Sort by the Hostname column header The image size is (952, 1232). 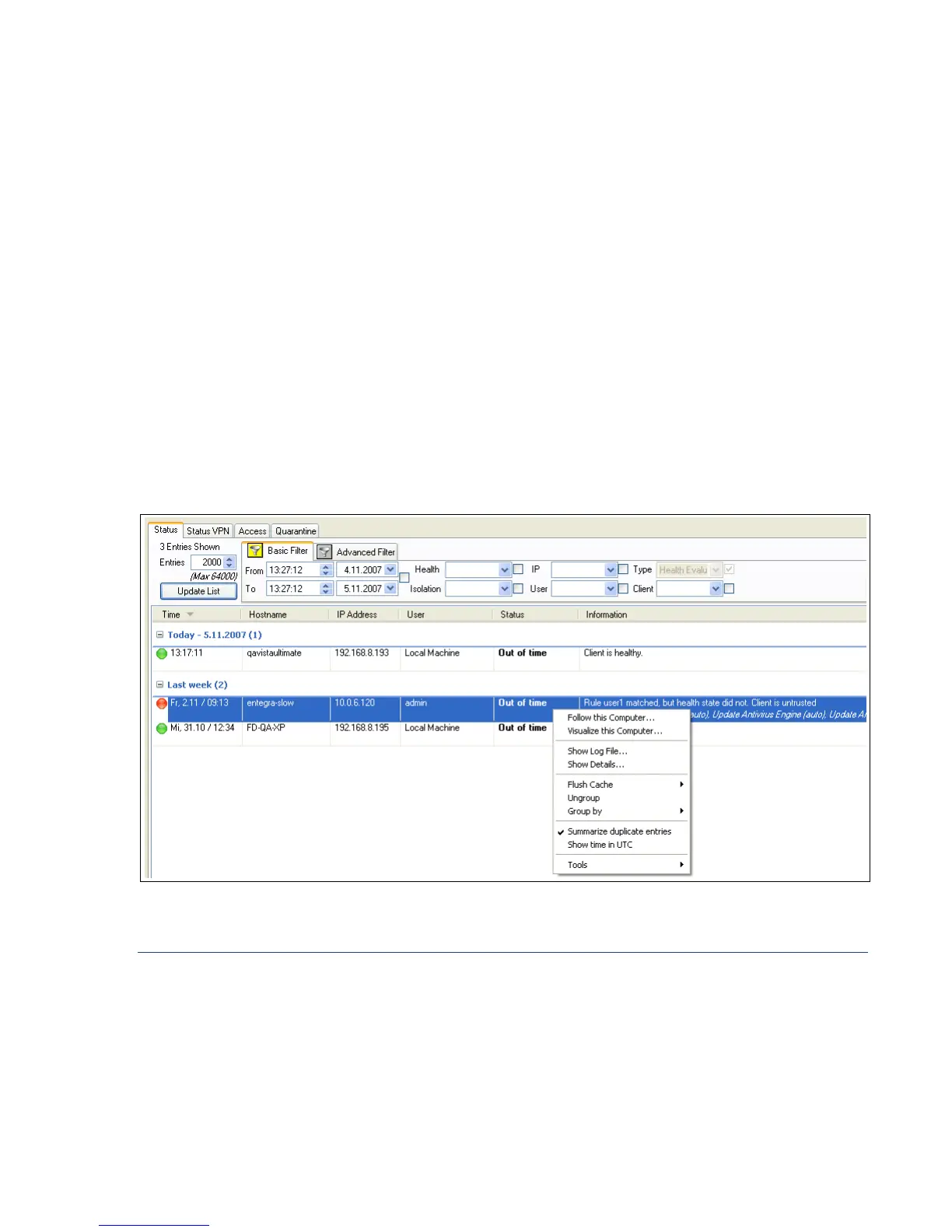[268, 614]
